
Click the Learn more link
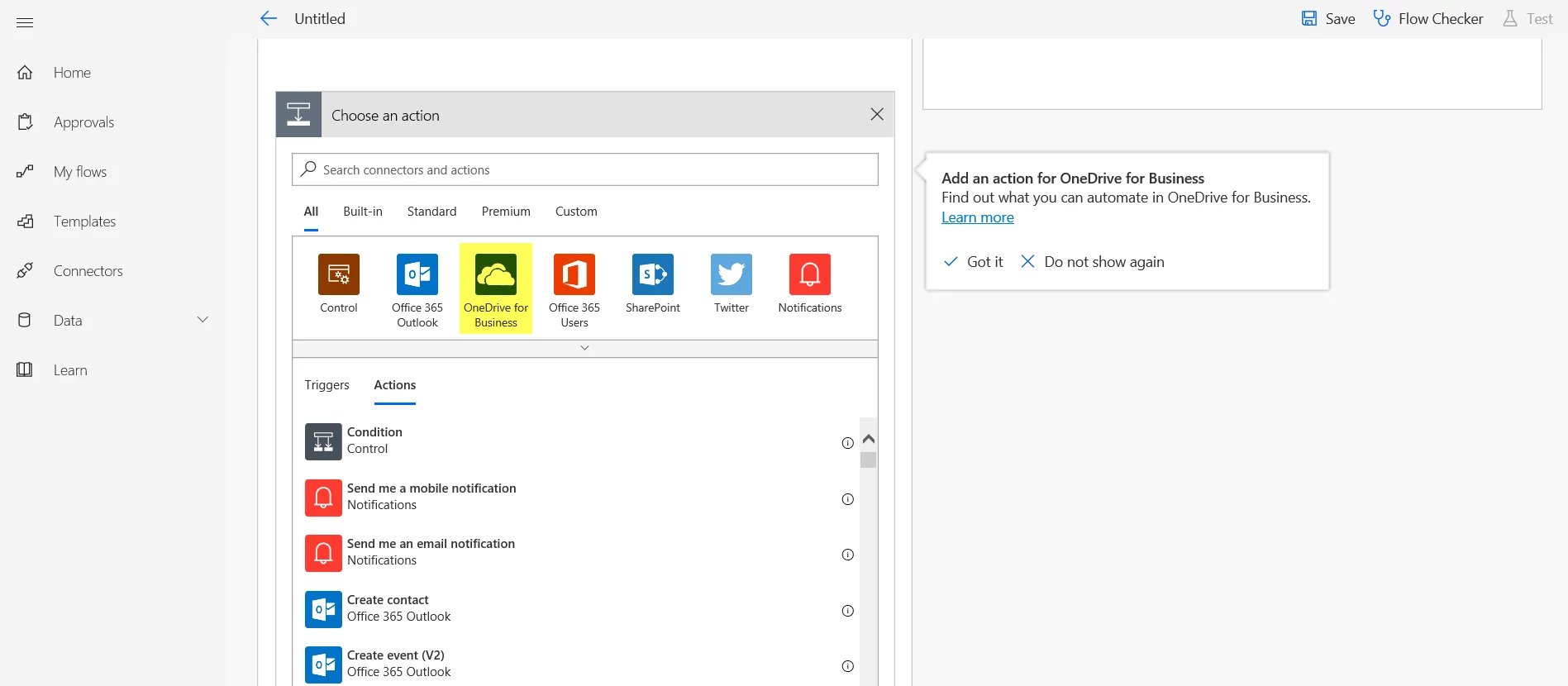point(978,217)
